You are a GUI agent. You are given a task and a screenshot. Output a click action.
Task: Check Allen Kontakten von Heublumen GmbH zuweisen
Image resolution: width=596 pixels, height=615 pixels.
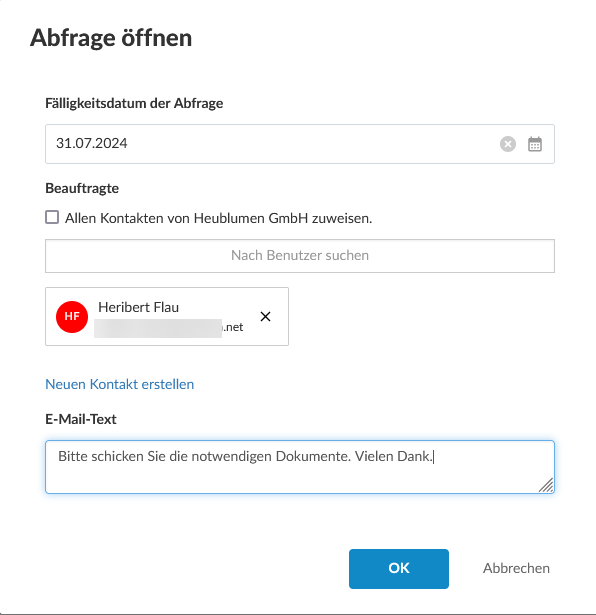(x=52, y=217)
